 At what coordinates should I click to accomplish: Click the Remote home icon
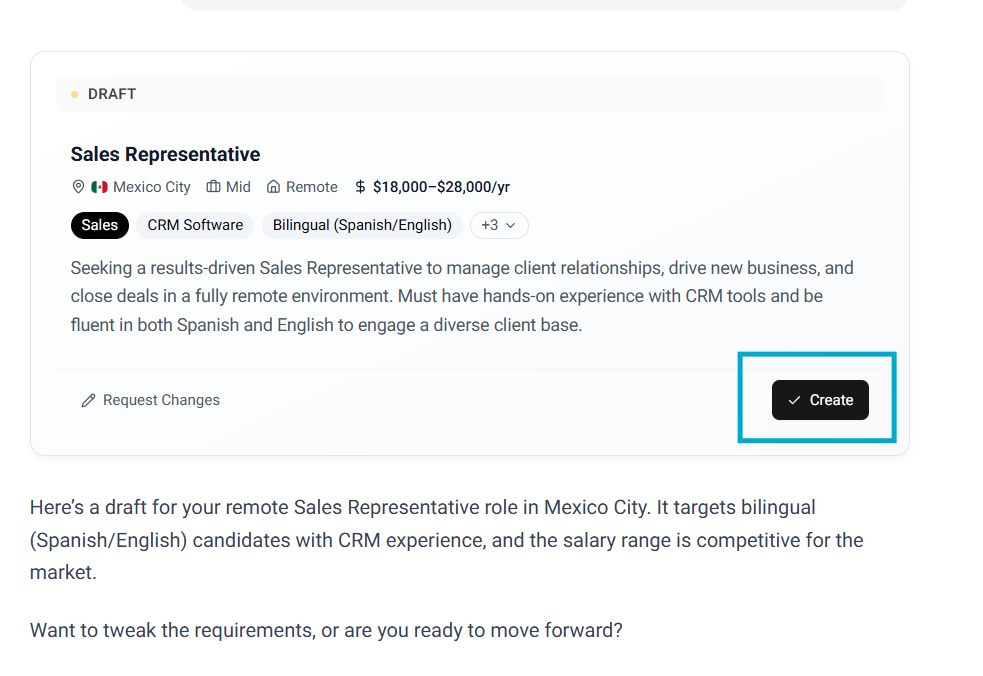[x=273, y=187]
